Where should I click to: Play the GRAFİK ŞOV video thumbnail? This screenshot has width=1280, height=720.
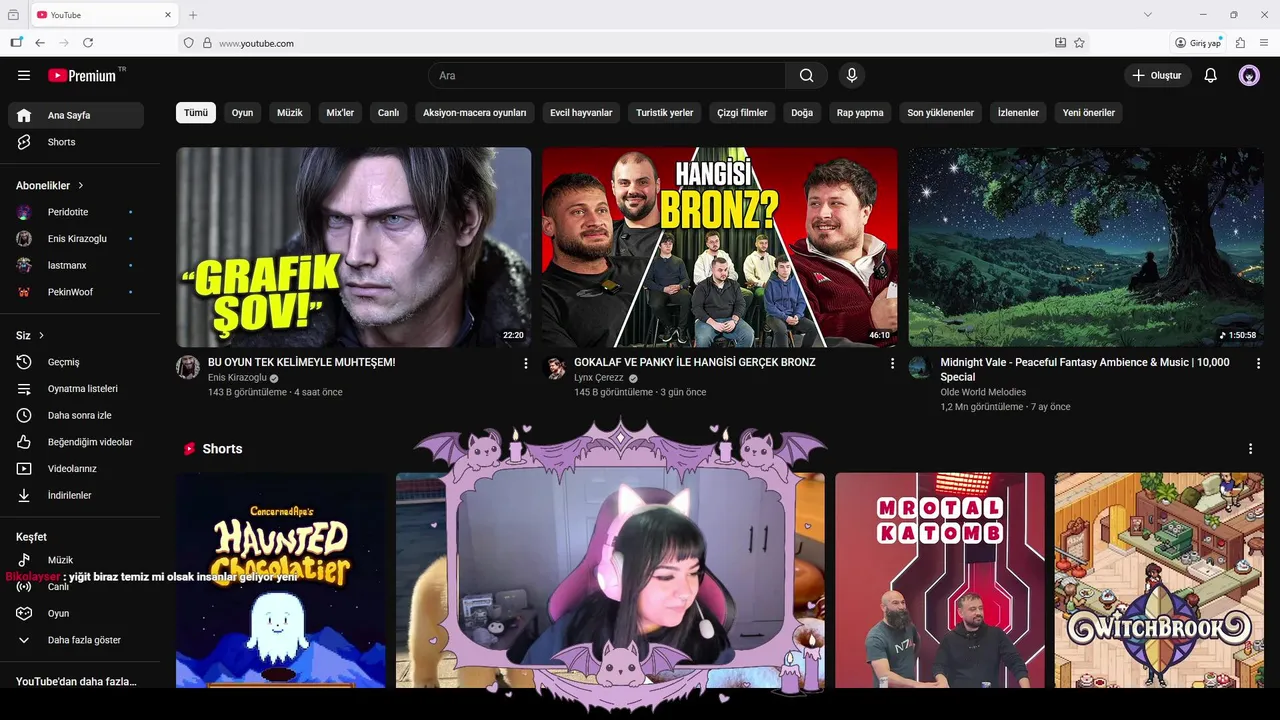(x=354, y=247)
